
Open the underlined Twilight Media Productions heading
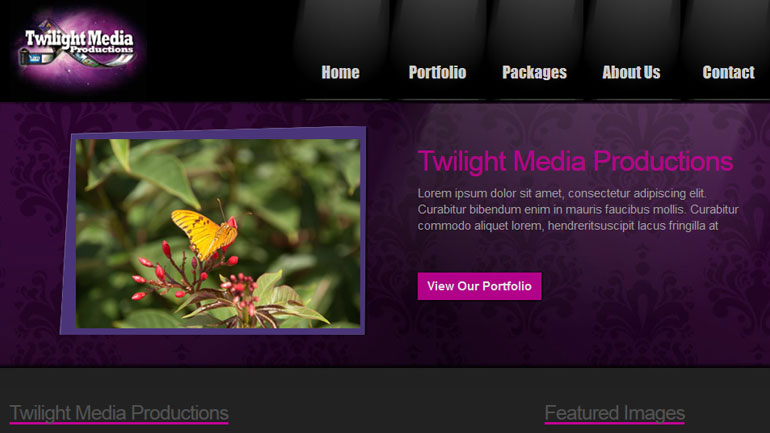coord(119,413)
